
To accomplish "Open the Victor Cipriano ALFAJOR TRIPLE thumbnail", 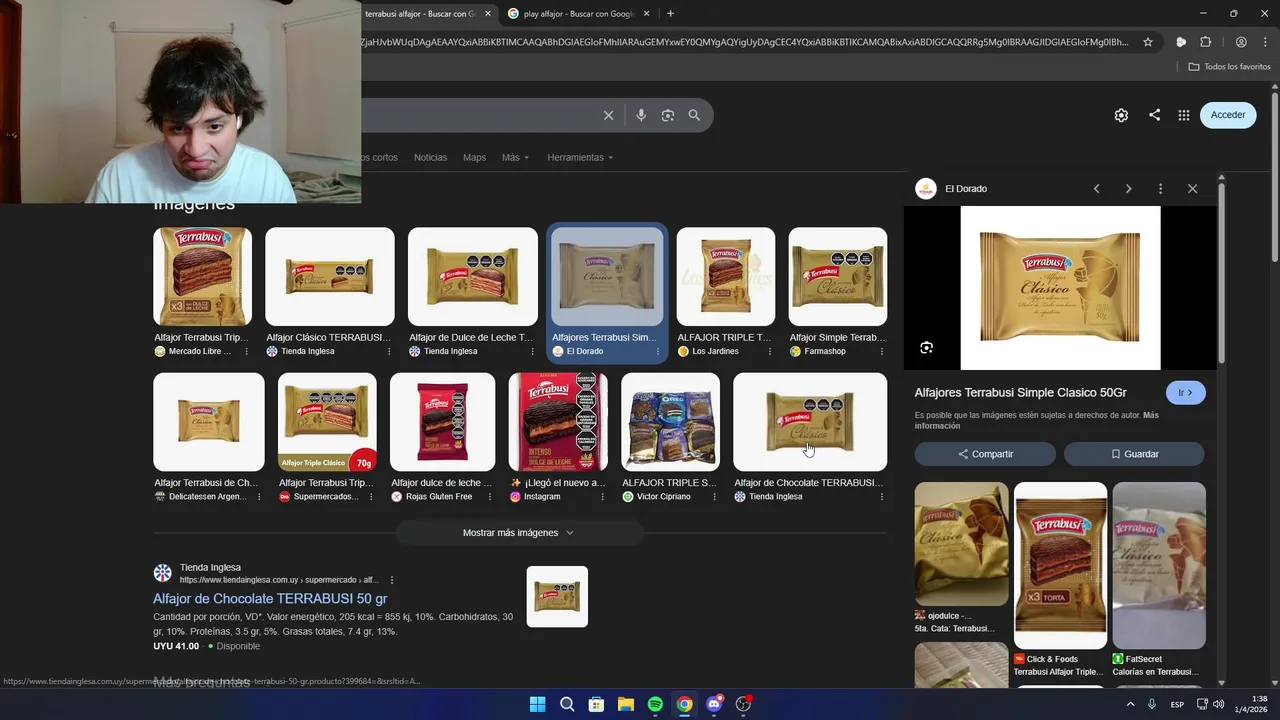I will pyautogui.click(x=671, y=422).
